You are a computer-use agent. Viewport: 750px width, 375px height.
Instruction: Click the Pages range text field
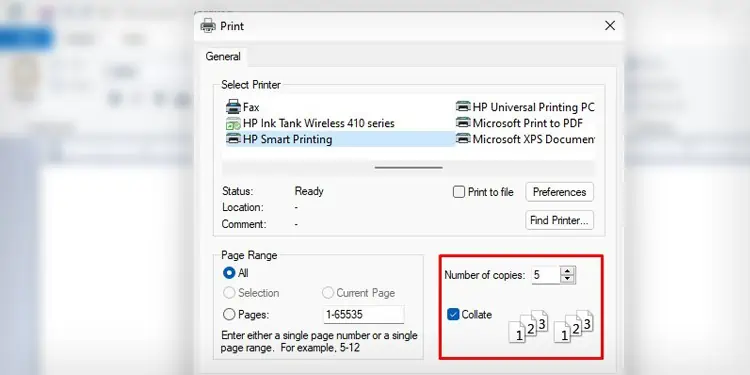364,314
